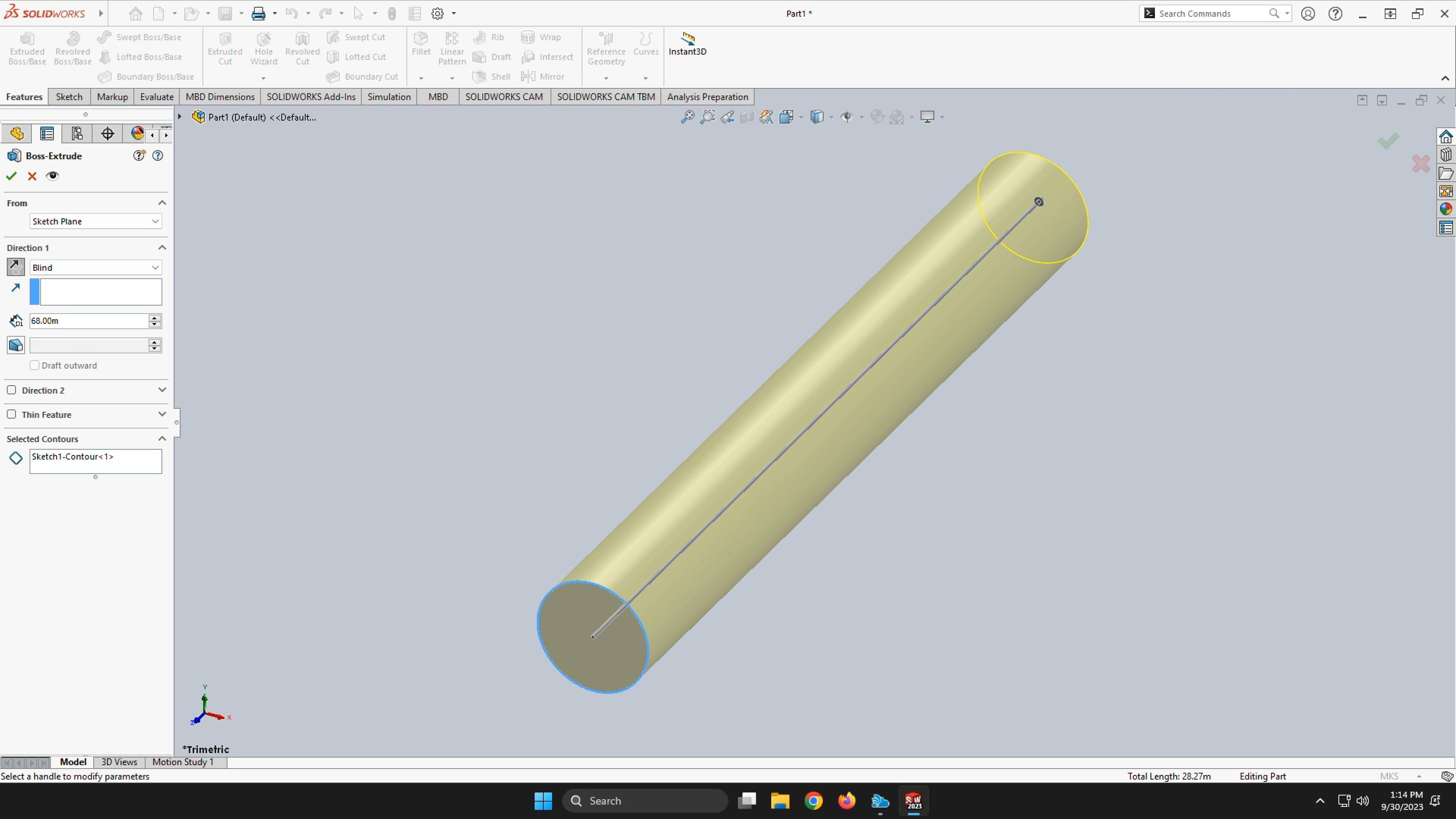Viewport: 1456px width, 819px height.
Task: Switch to the 3D Views bottom tab
Action: [119, 762]
